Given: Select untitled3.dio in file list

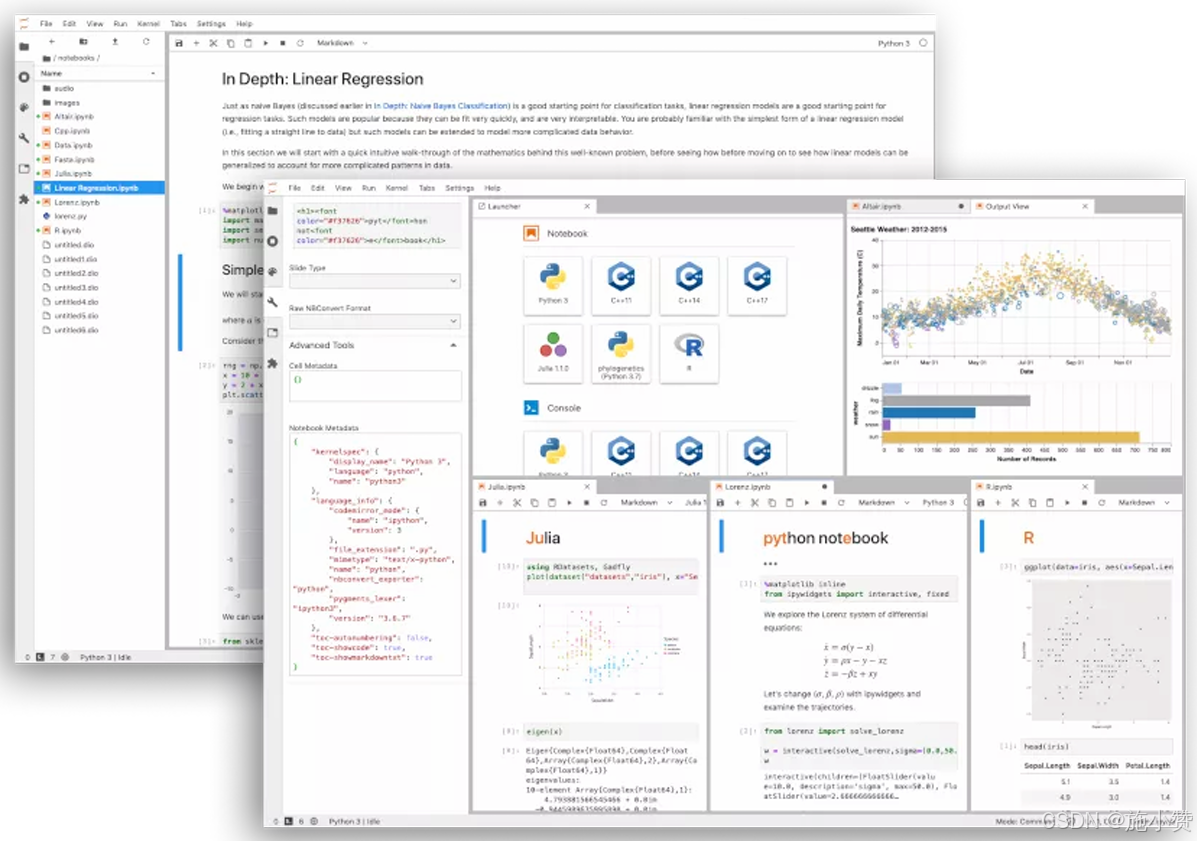Looking at the screenshot, I should pos(99,288).
